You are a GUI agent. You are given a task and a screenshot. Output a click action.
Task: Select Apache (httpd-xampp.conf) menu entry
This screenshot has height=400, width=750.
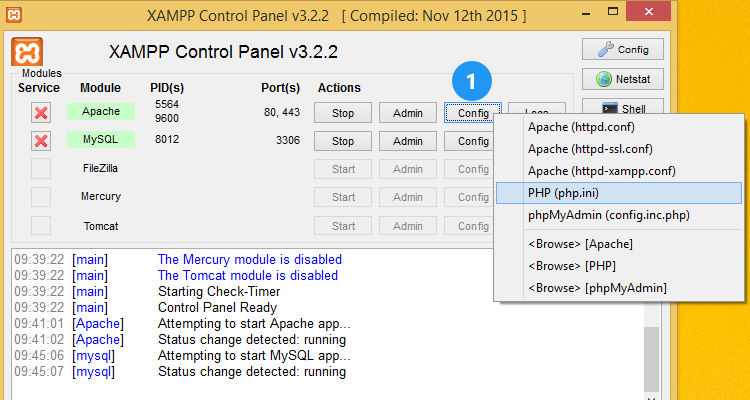click(618, 171)
